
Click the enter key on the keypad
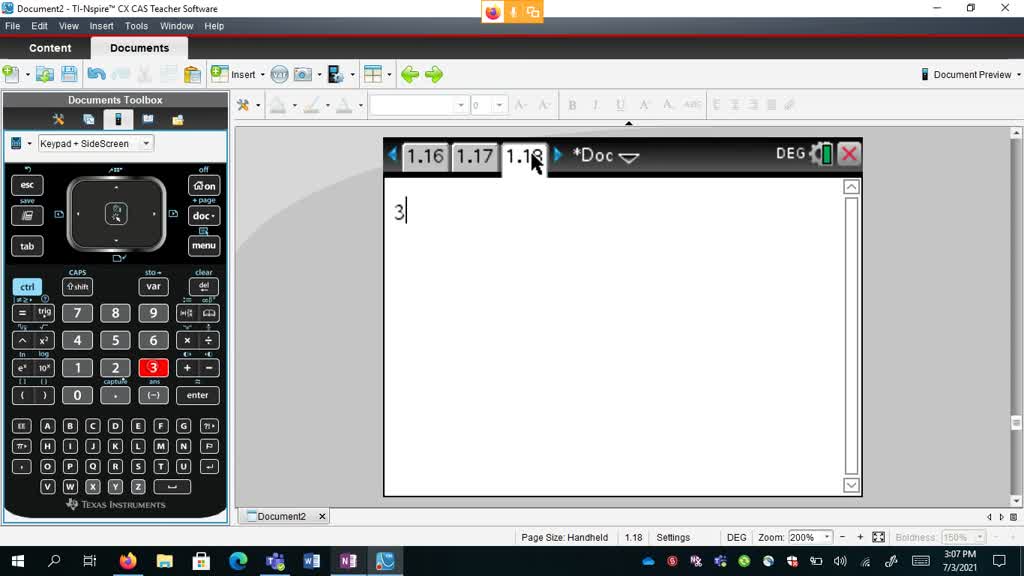[197, 395]
